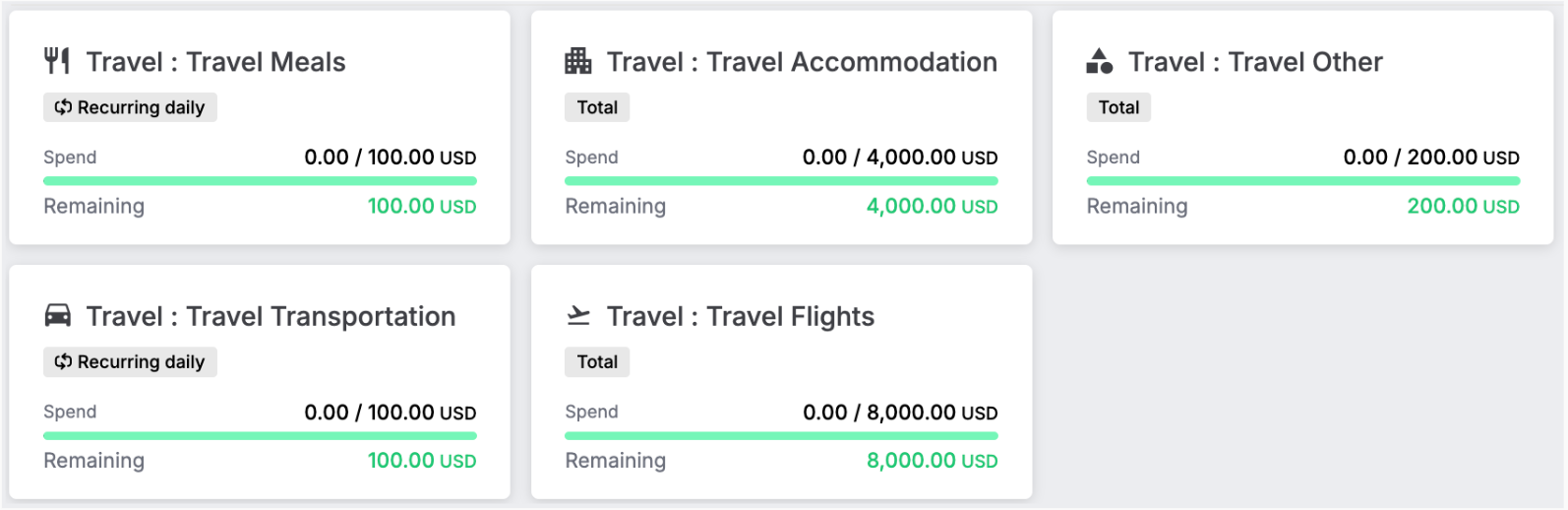Click the fork and knife Meals icon
Image resolution: width=1568 pixels, height=510 pixels.
click(x=57, y=61)
